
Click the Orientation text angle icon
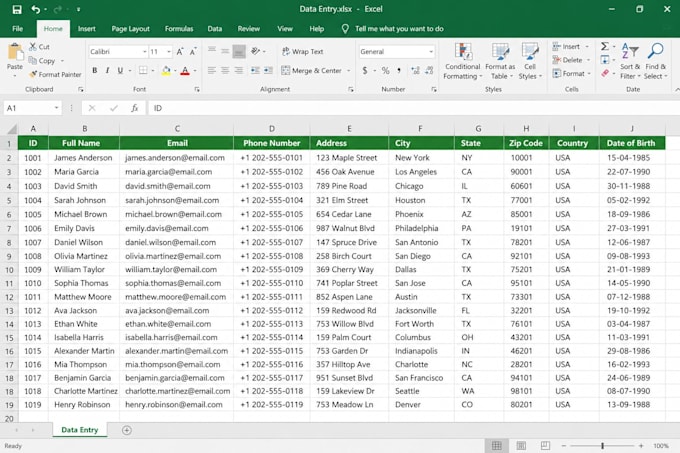pos(256,51)
